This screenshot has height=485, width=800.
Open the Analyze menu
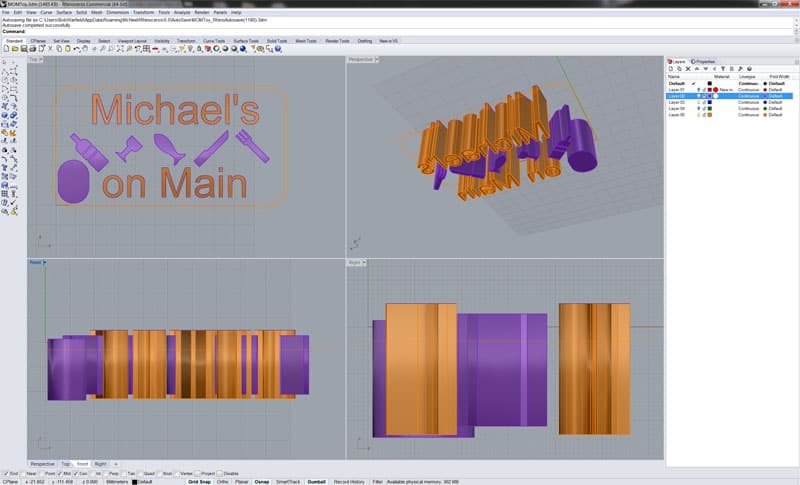click(x=182, y=12)
